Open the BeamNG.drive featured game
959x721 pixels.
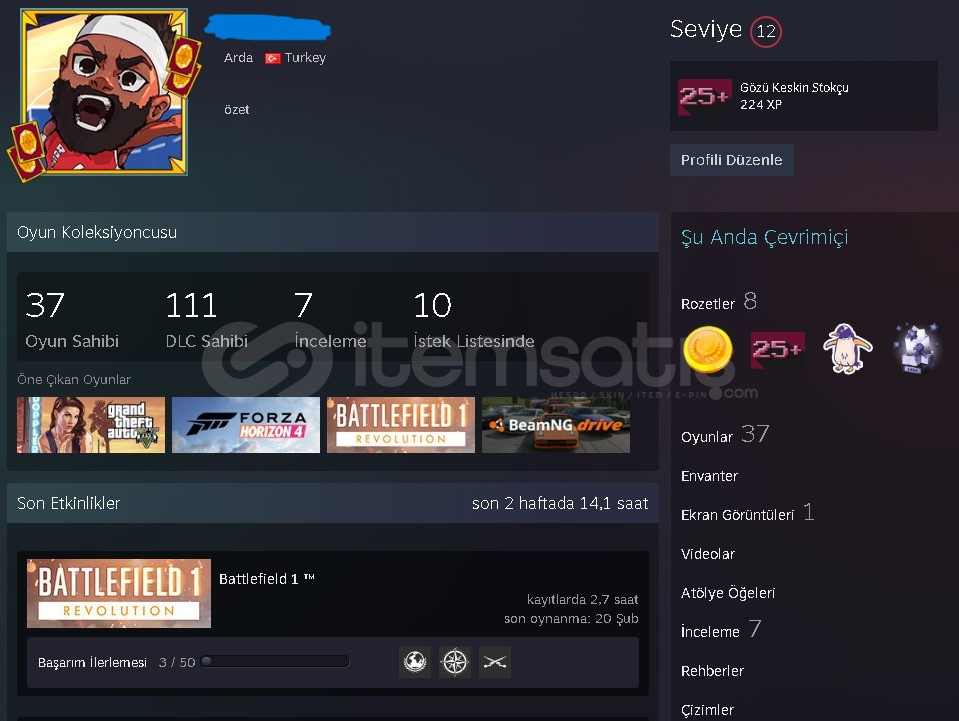pyautogui.click(x=556, y=425)
